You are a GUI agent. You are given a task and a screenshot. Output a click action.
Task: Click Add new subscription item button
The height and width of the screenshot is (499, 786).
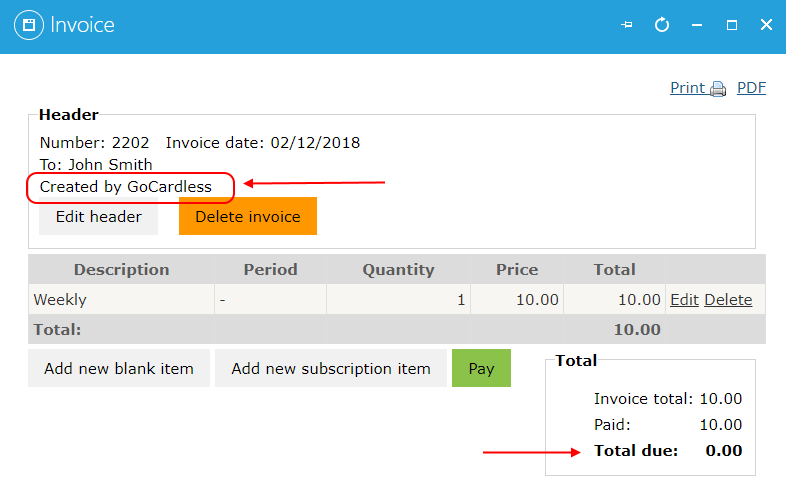331,368
